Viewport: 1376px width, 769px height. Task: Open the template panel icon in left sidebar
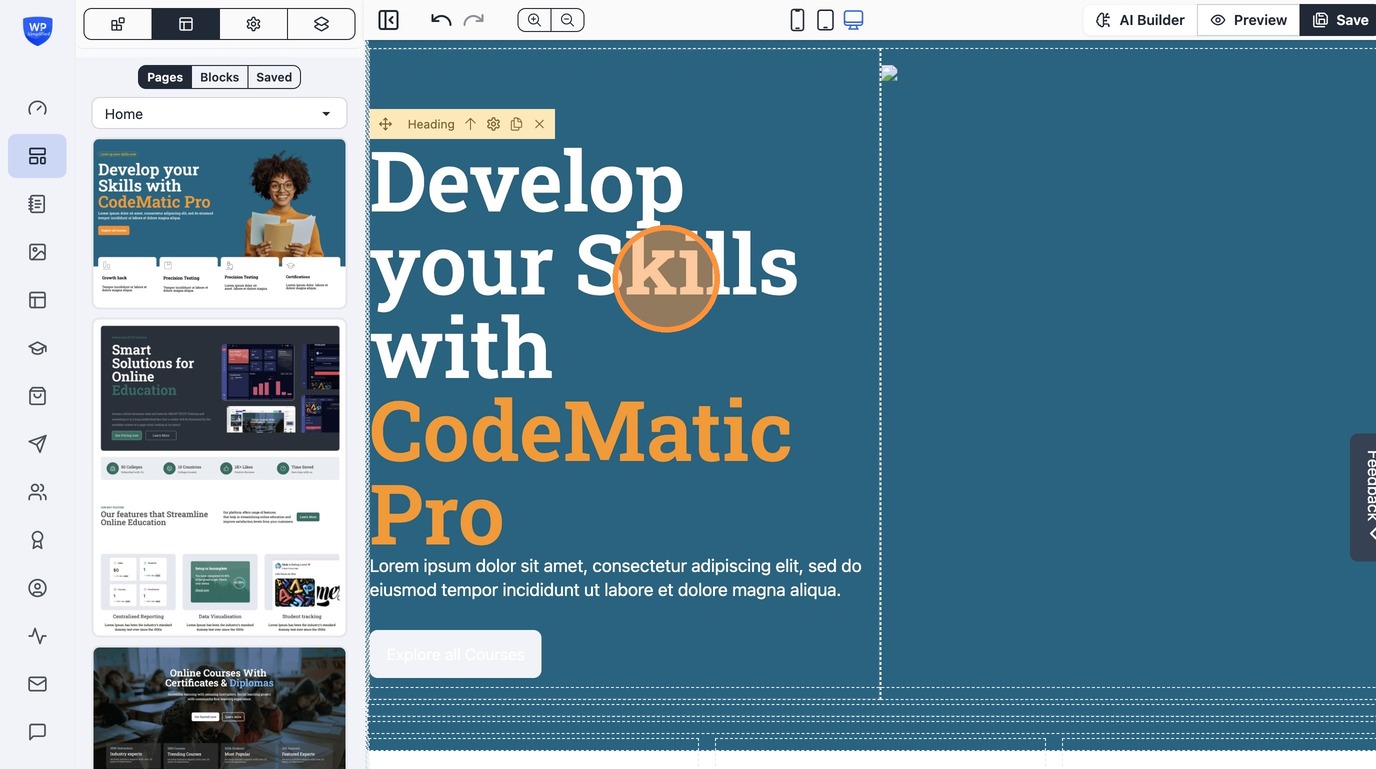click(x=37, y=300)
